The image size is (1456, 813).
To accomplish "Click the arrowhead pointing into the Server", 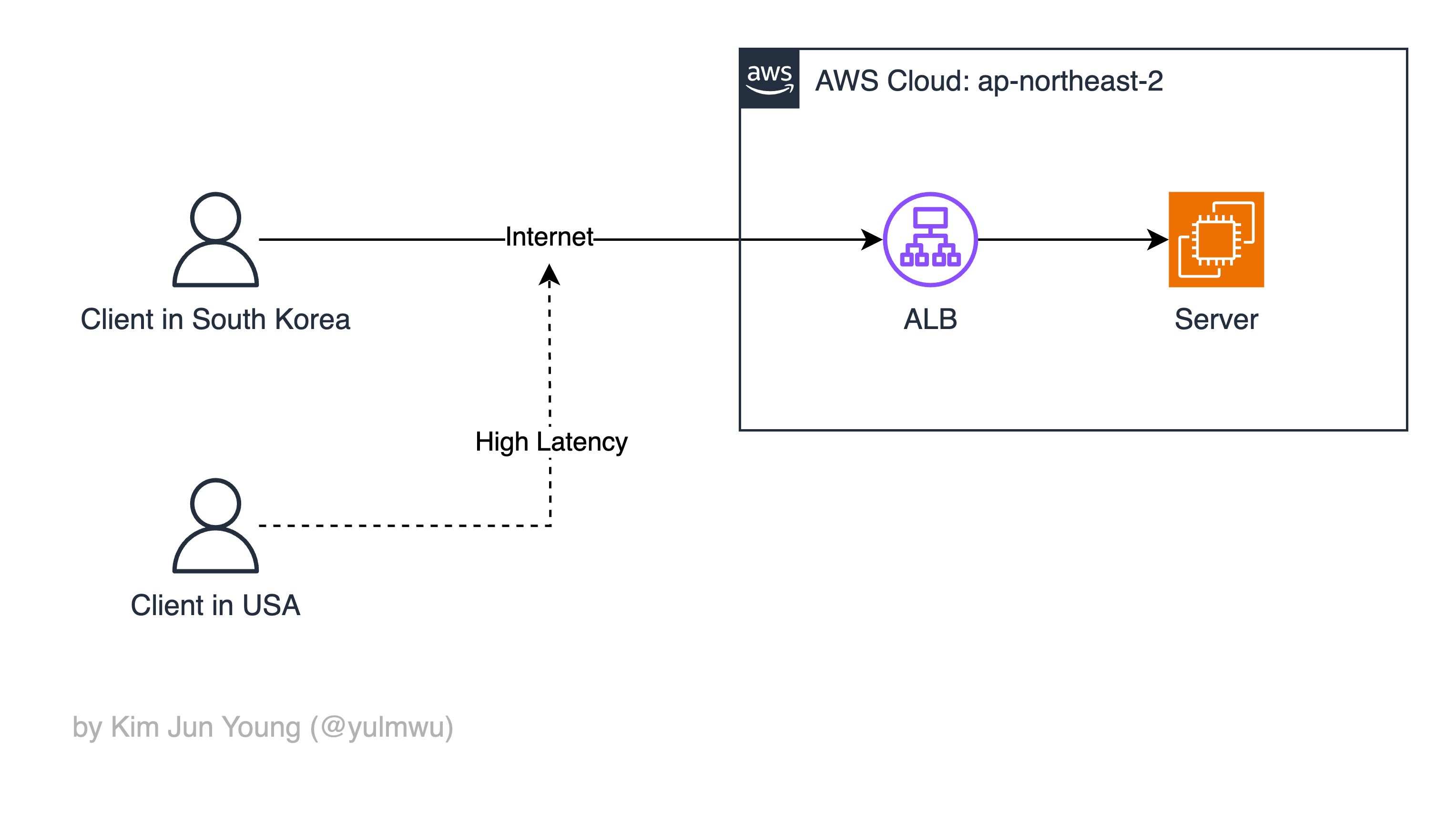I will tap(1158, 239).
